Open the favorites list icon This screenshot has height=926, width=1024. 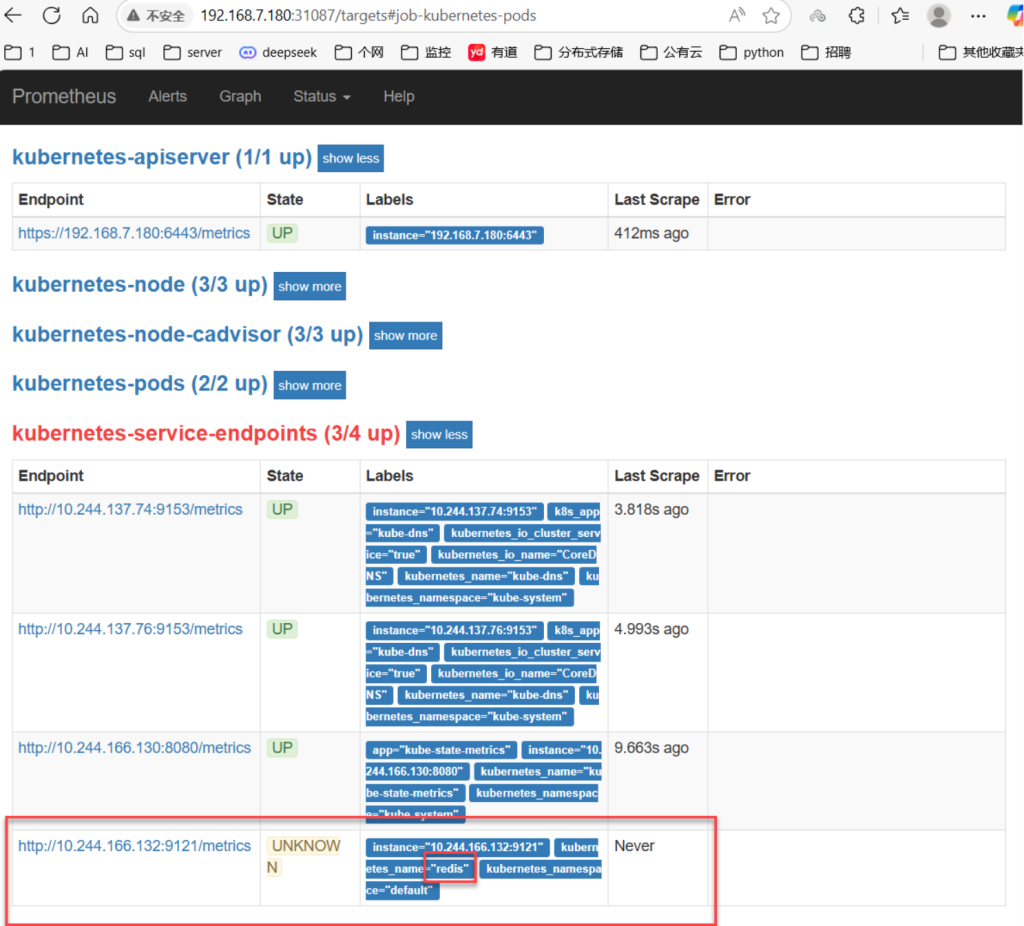click(x=900, y=16)
